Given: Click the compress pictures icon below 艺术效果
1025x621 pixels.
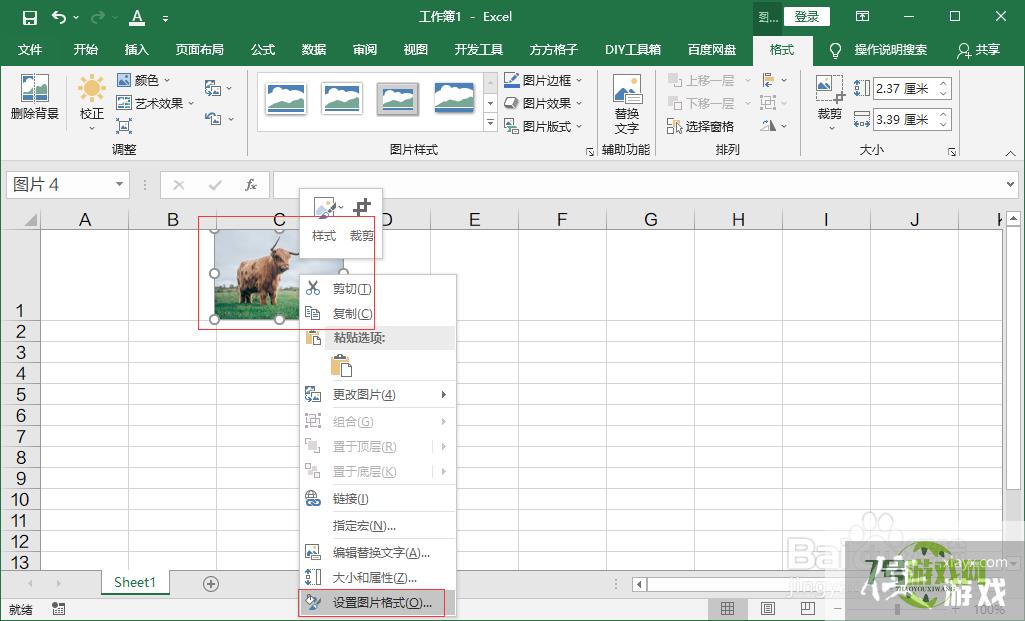Looking at the screenshot, I should [124, 126].
